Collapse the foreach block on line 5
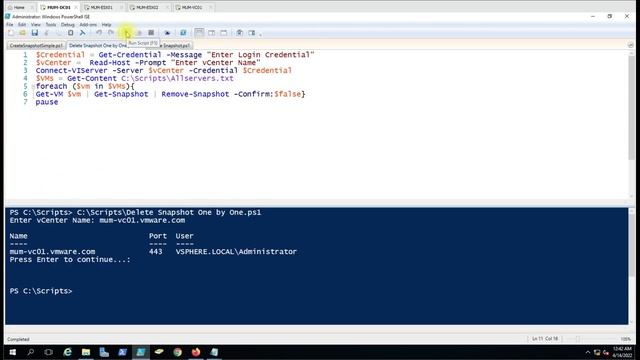The image size is (640, 360). point(33,87)
